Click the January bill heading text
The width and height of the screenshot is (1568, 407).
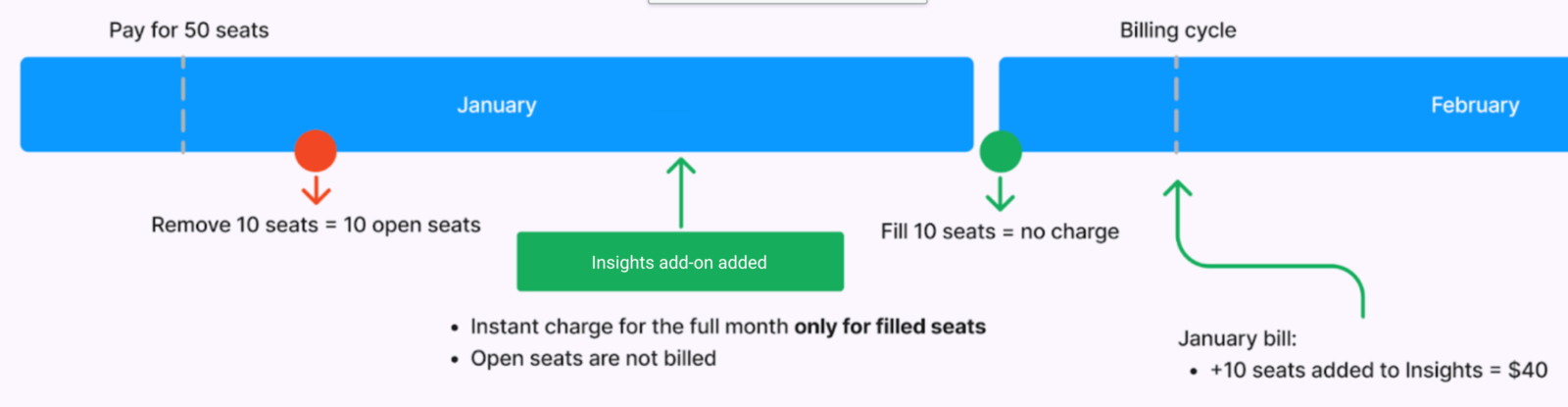(1237, 338)
